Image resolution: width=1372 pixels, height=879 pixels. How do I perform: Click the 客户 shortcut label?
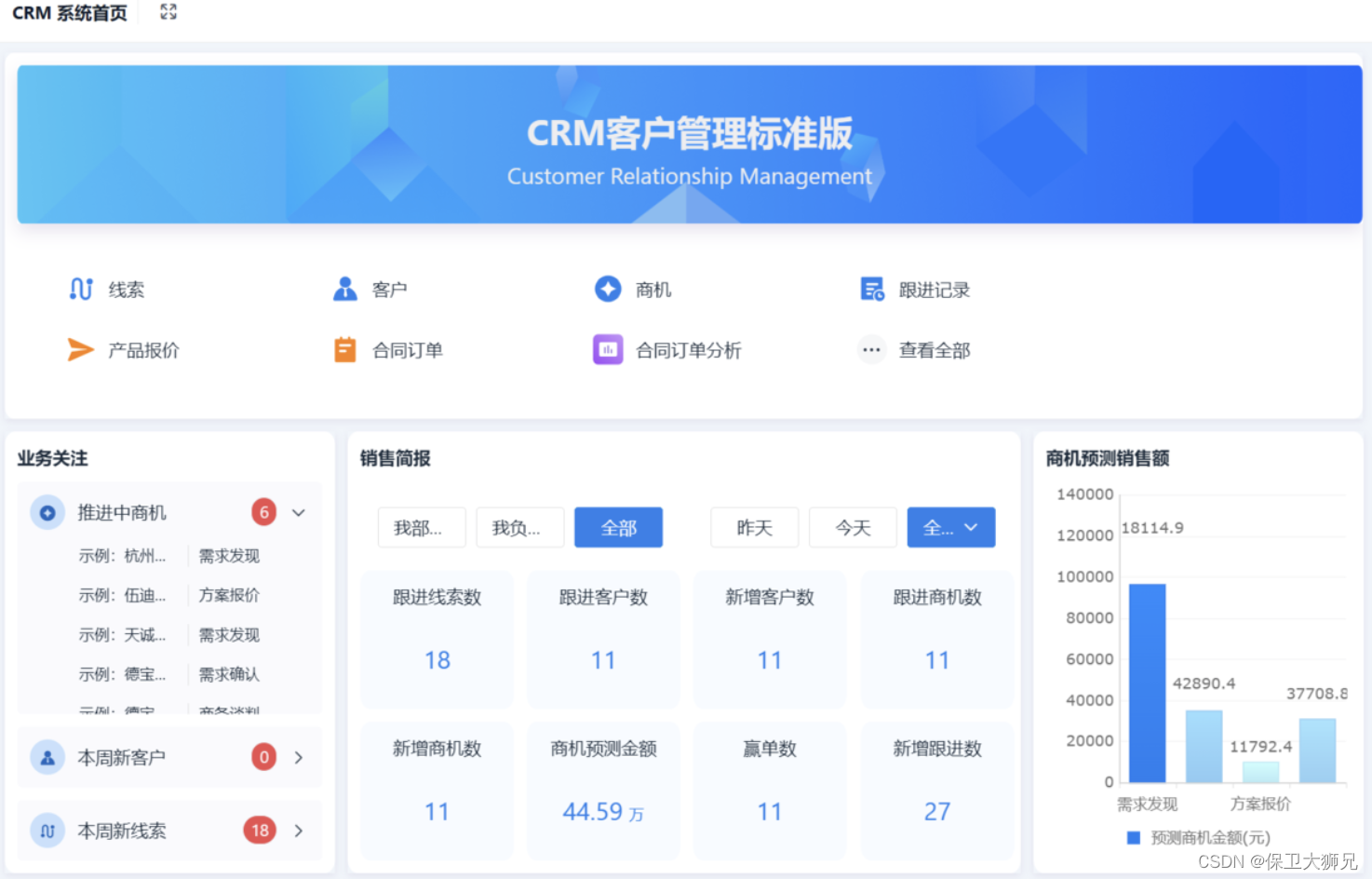[390, 291]
